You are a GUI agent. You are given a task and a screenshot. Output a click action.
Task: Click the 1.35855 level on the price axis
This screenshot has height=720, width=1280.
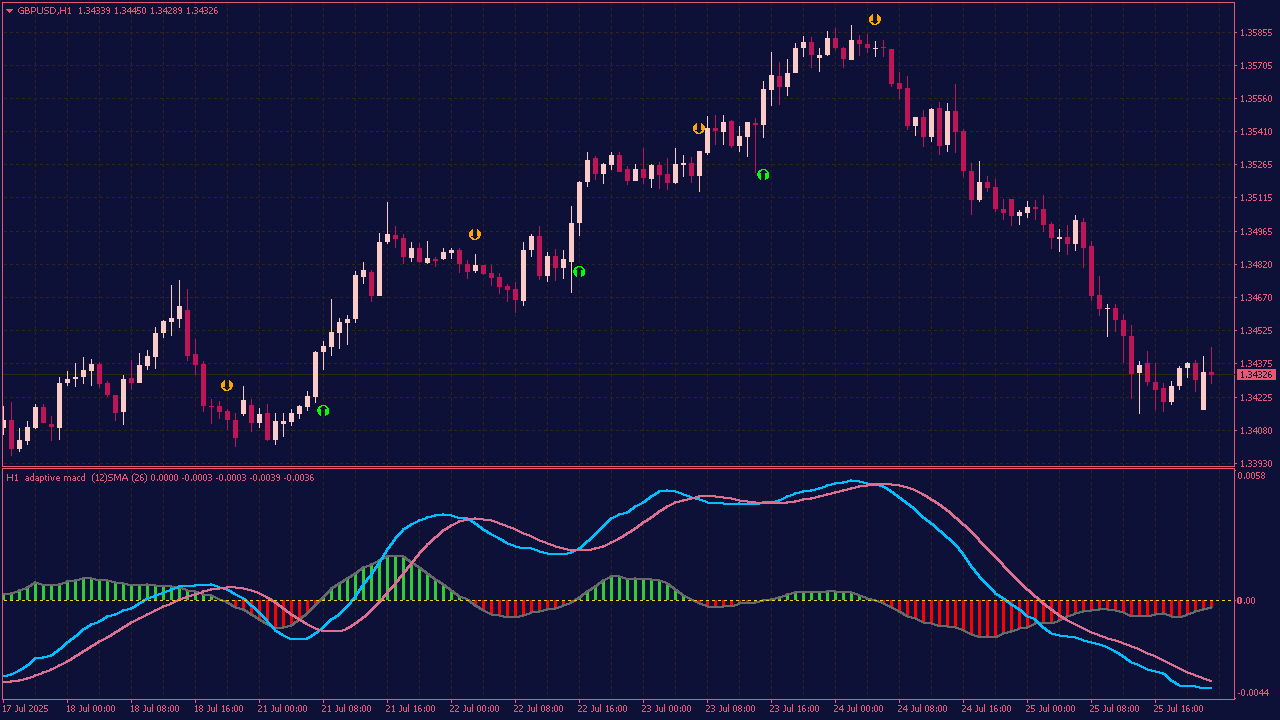click(1255, 33)
